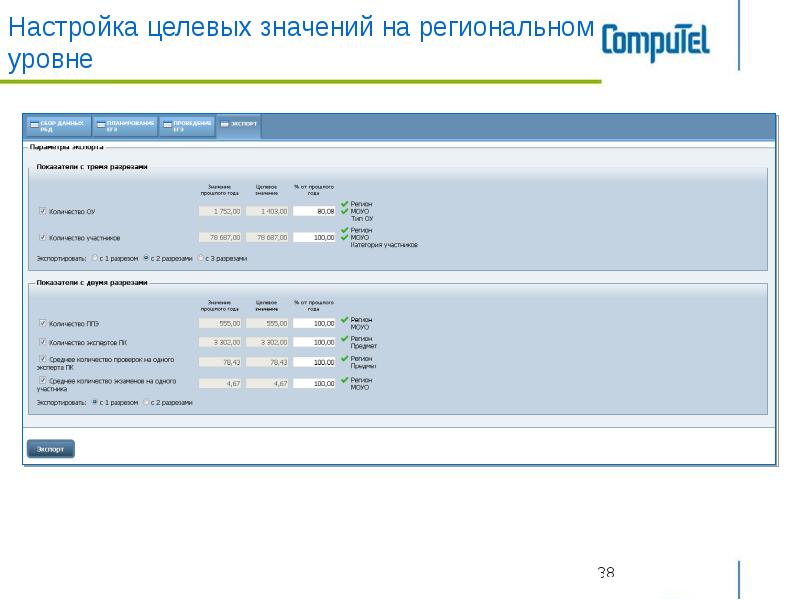Screen dimensions: 800x600
Task: Click the Регион checkmark in экзаменов на одного участника row
Action: tap(344, 380)
